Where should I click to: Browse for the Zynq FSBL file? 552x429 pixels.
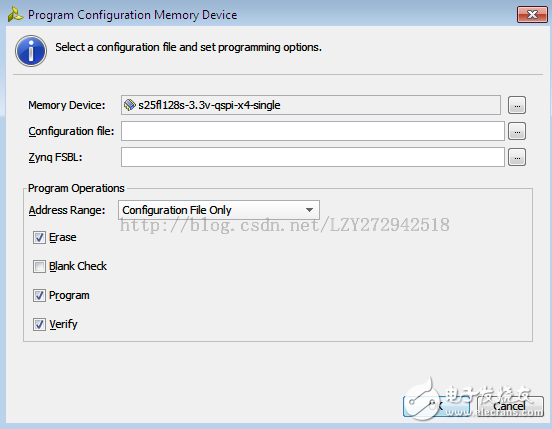[x=517, y=157]
